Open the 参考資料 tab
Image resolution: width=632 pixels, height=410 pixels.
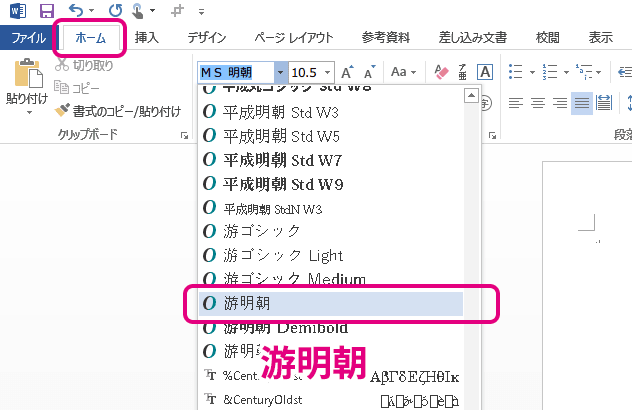(x=386, y=37)
